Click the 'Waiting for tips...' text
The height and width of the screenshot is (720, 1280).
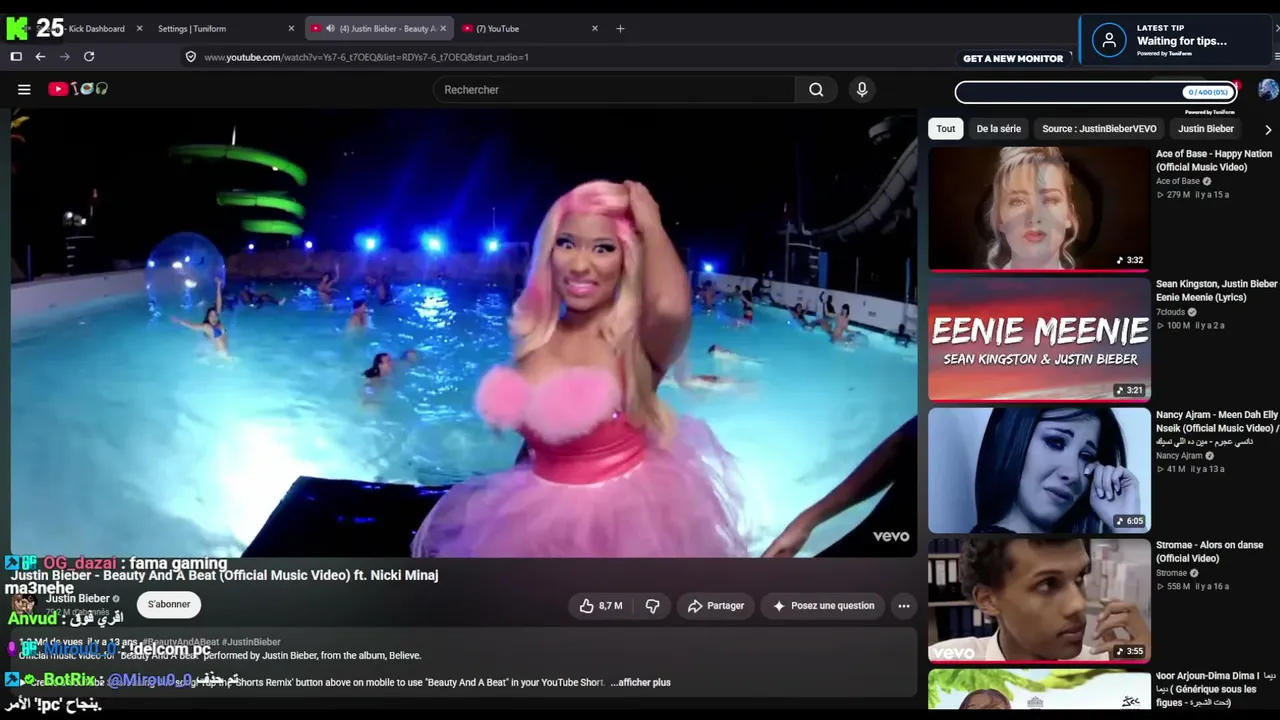pos(1182,41)
